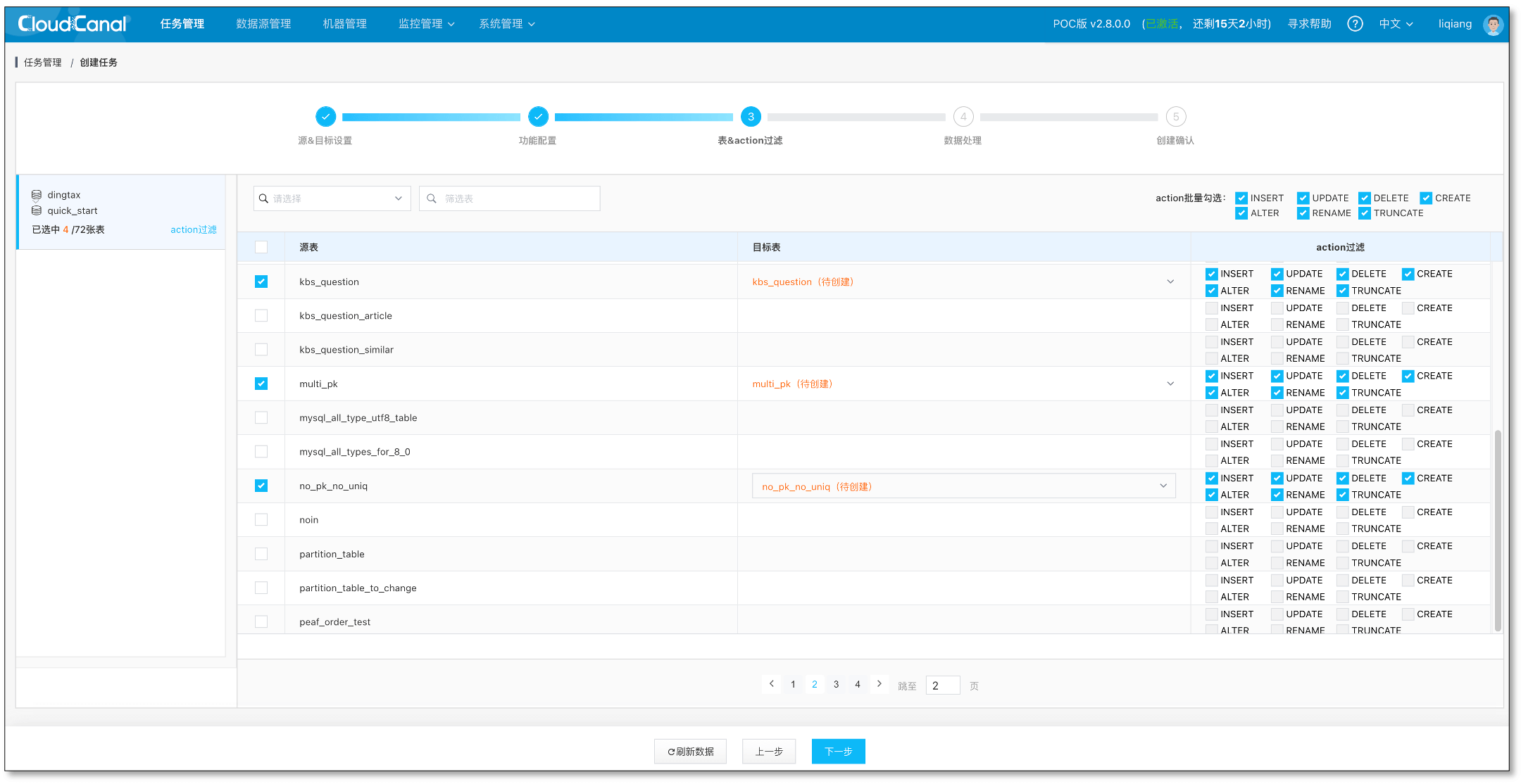1521x784 pixels.
Task: Click the 下一步 button
Action: click(x=838, y=752)
